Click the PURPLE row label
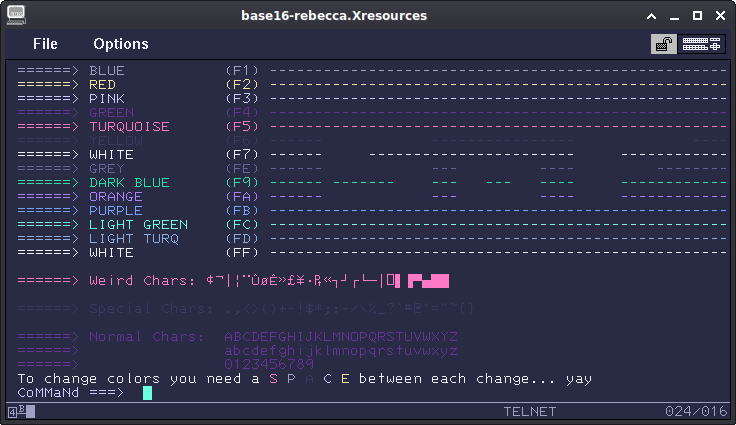Screen dimensions: 736x425 tap(116, 211)
